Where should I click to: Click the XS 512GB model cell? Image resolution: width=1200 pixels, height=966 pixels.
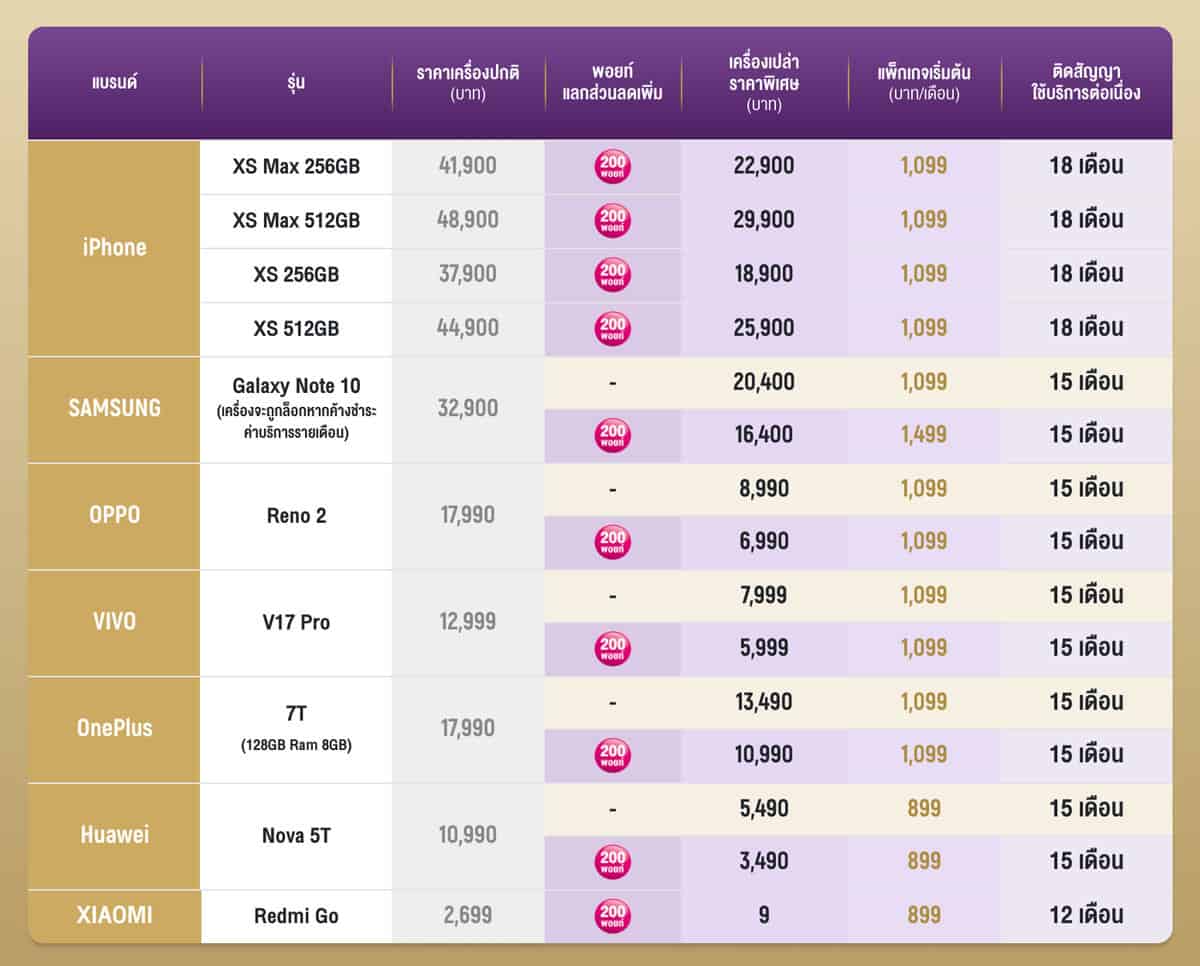pyautogui.click(x=296, y=329)
